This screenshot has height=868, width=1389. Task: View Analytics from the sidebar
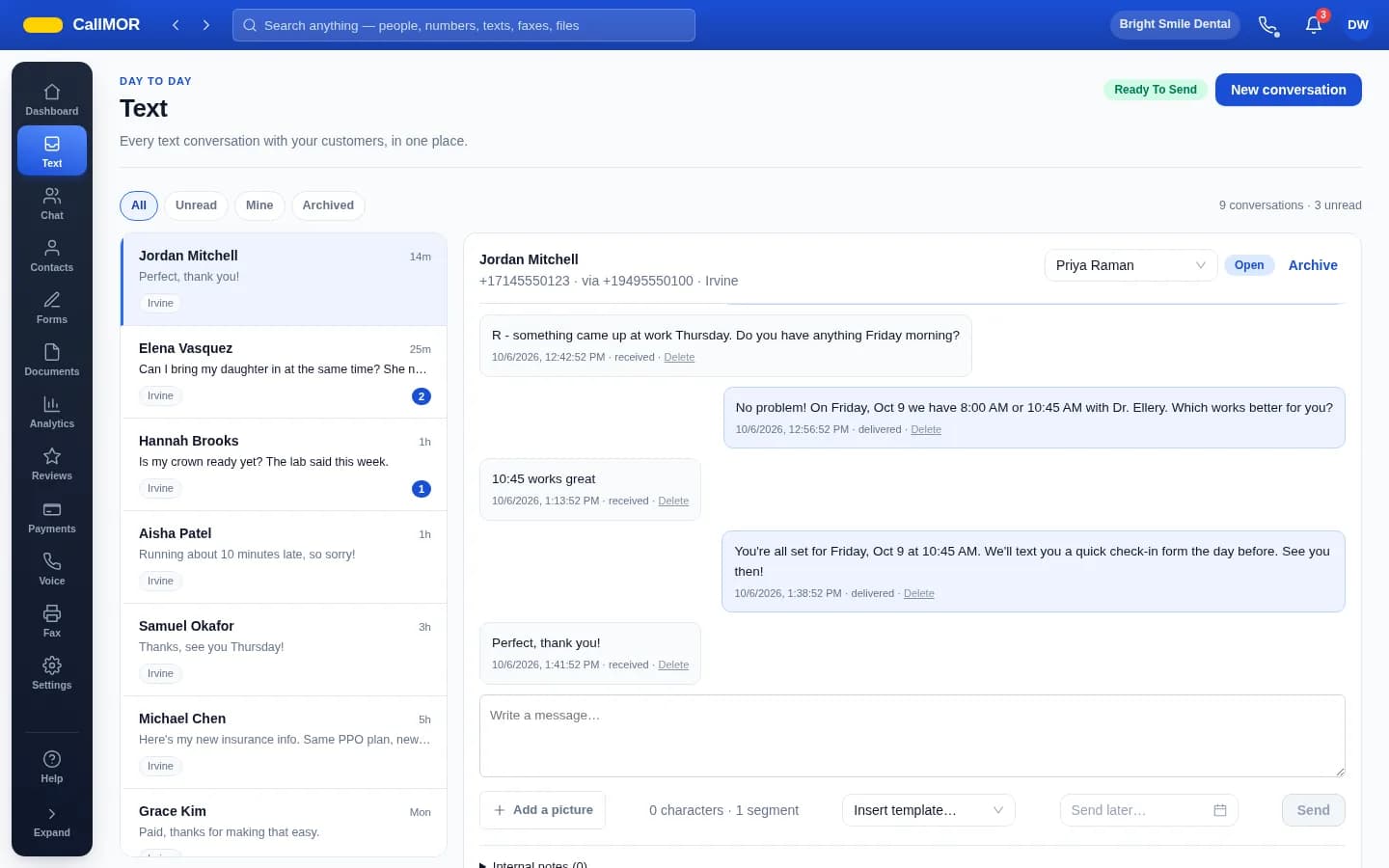pyautogui.click(x=52, y=412)
